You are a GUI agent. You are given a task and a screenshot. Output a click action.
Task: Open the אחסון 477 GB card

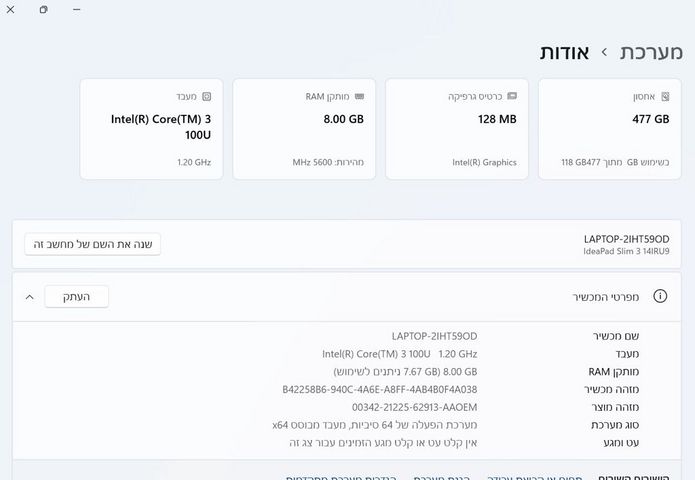coord(609,129)
